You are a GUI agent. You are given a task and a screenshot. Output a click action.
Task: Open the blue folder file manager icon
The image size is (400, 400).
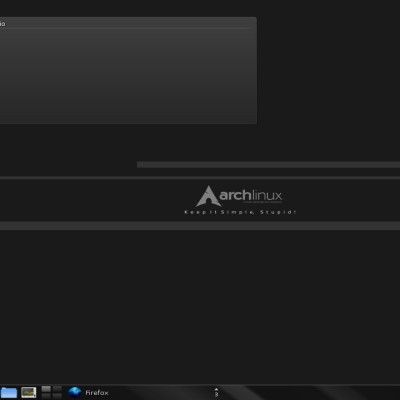9,392
